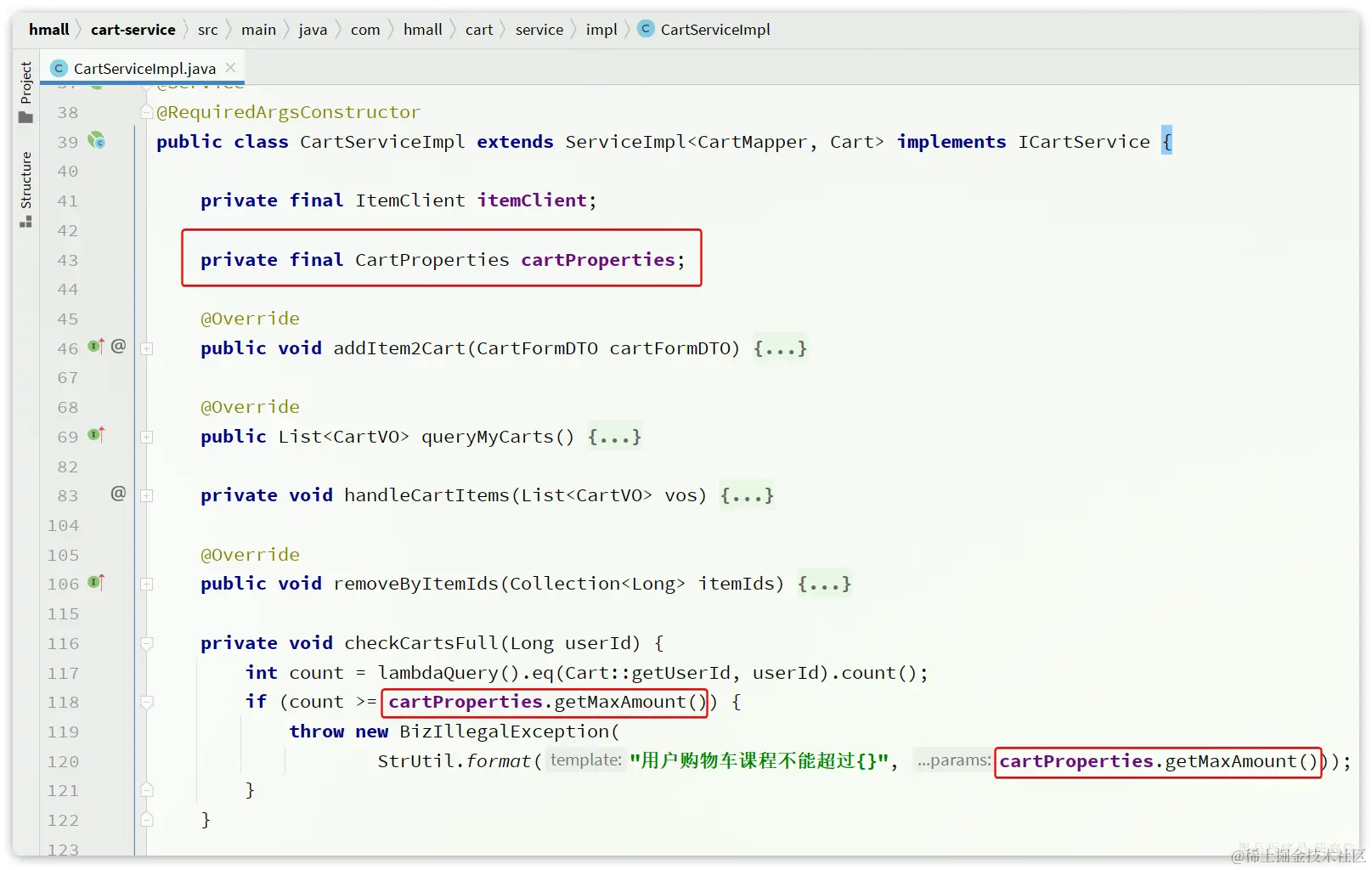Close the CartServiceImpl.java editor tab

pos(230,67)
